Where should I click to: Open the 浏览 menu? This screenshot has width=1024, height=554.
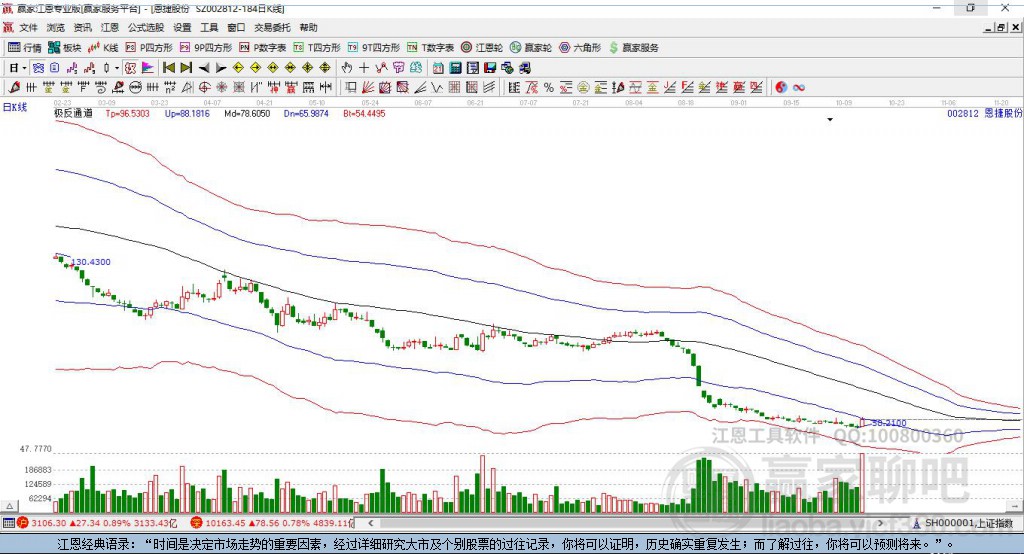coord(56,27)
